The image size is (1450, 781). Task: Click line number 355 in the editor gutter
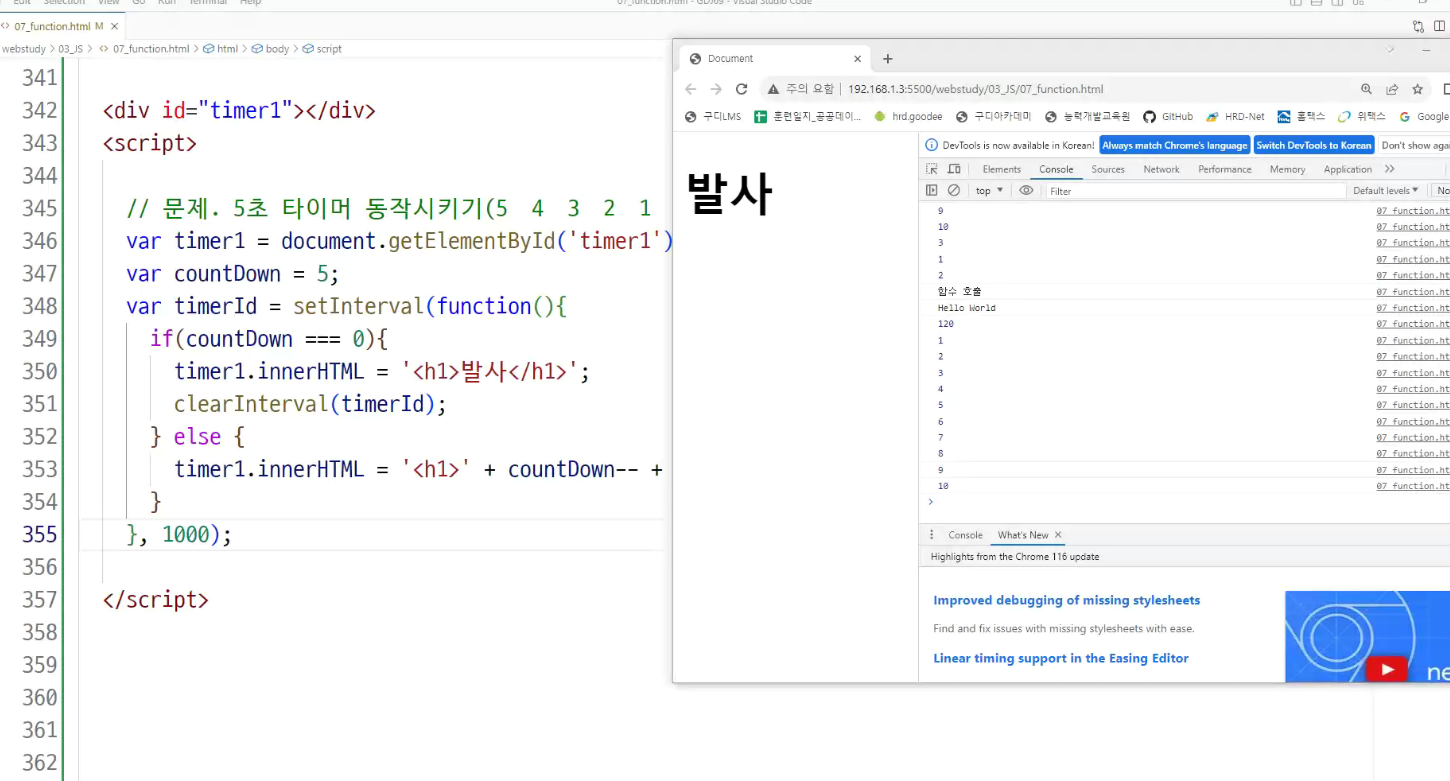pyautogui.click(x=40, y=534)
